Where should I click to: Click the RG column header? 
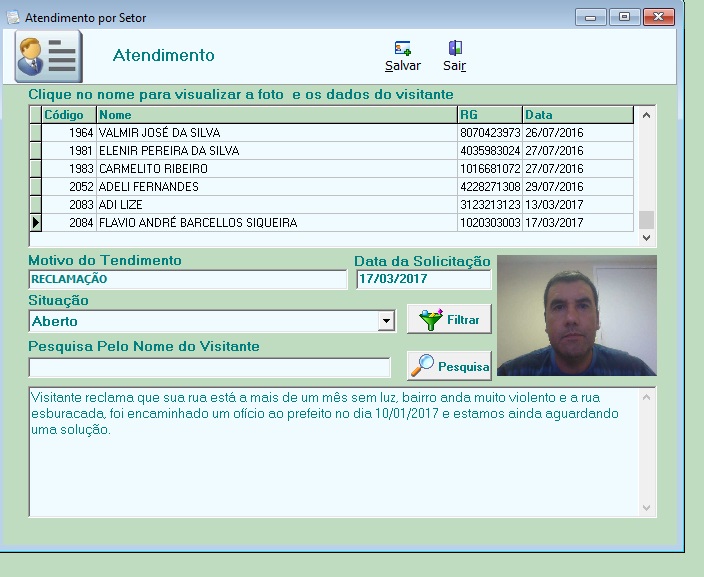489,115
